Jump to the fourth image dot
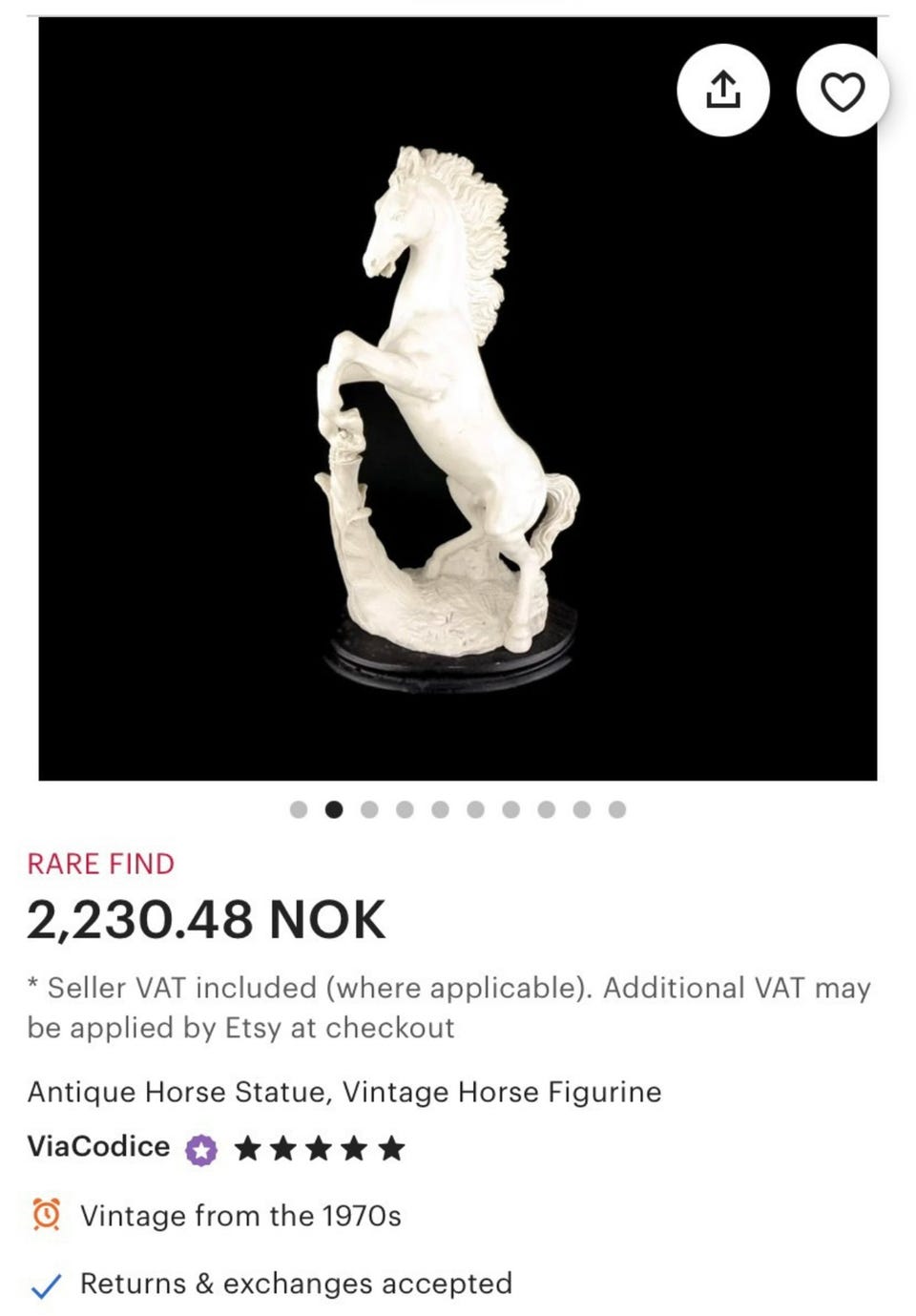Image resolution: width=916 pixels, height=1316 pixels. 405,809
